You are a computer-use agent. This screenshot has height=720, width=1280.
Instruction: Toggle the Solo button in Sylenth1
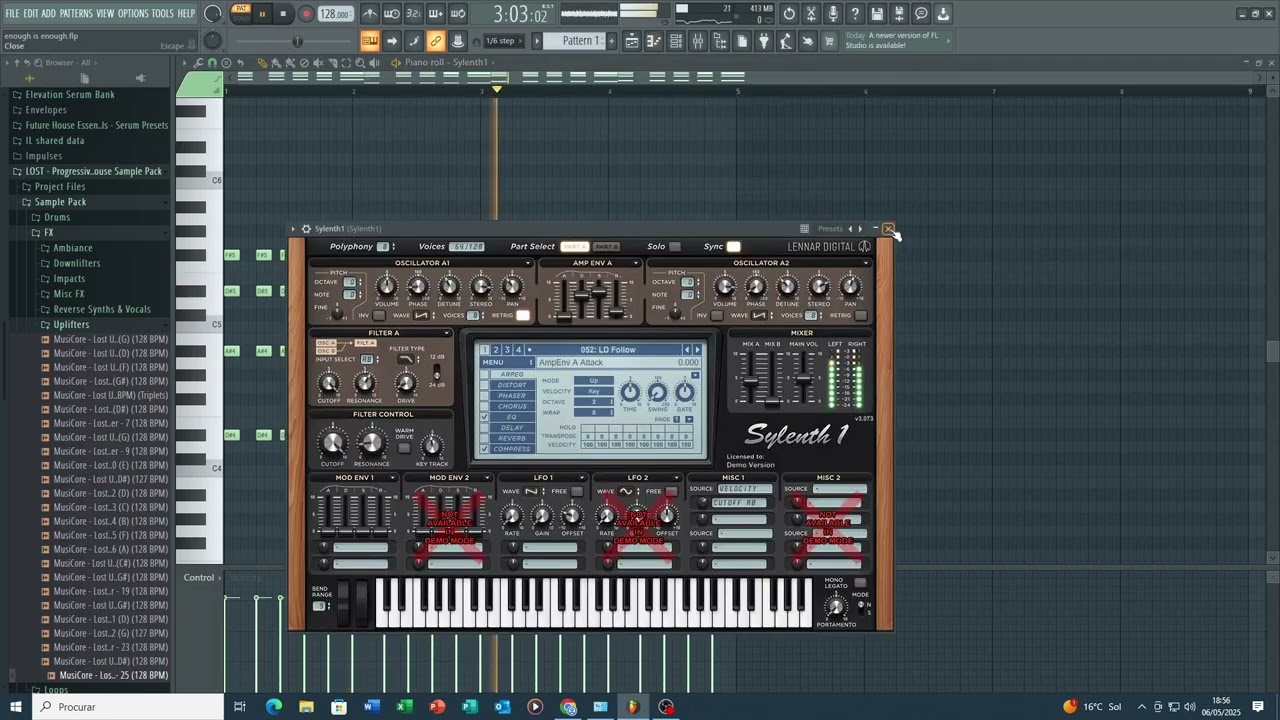coord(675,247)
